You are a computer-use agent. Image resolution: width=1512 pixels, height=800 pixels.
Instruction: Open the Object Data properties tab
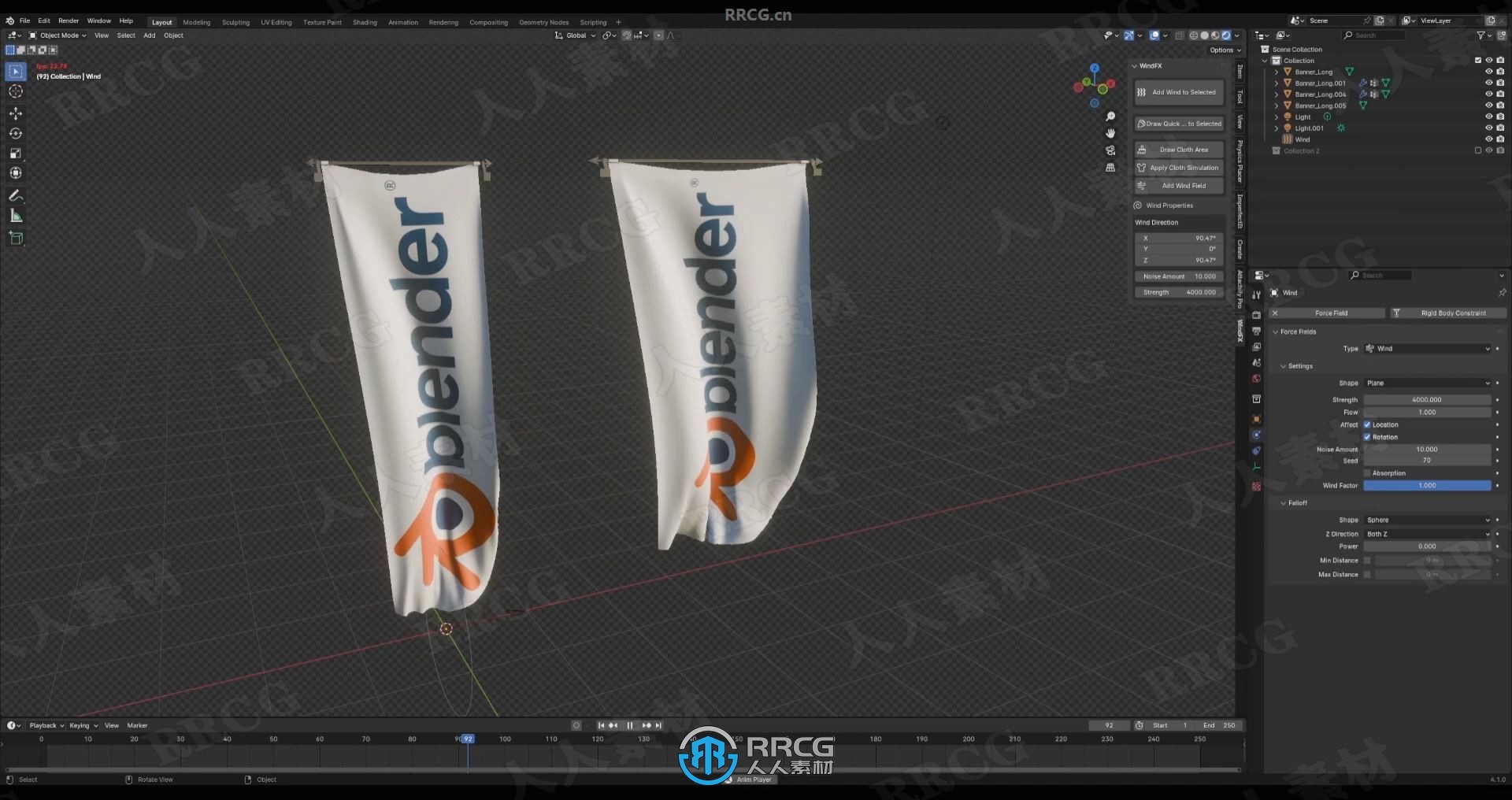click(1257, 467)
